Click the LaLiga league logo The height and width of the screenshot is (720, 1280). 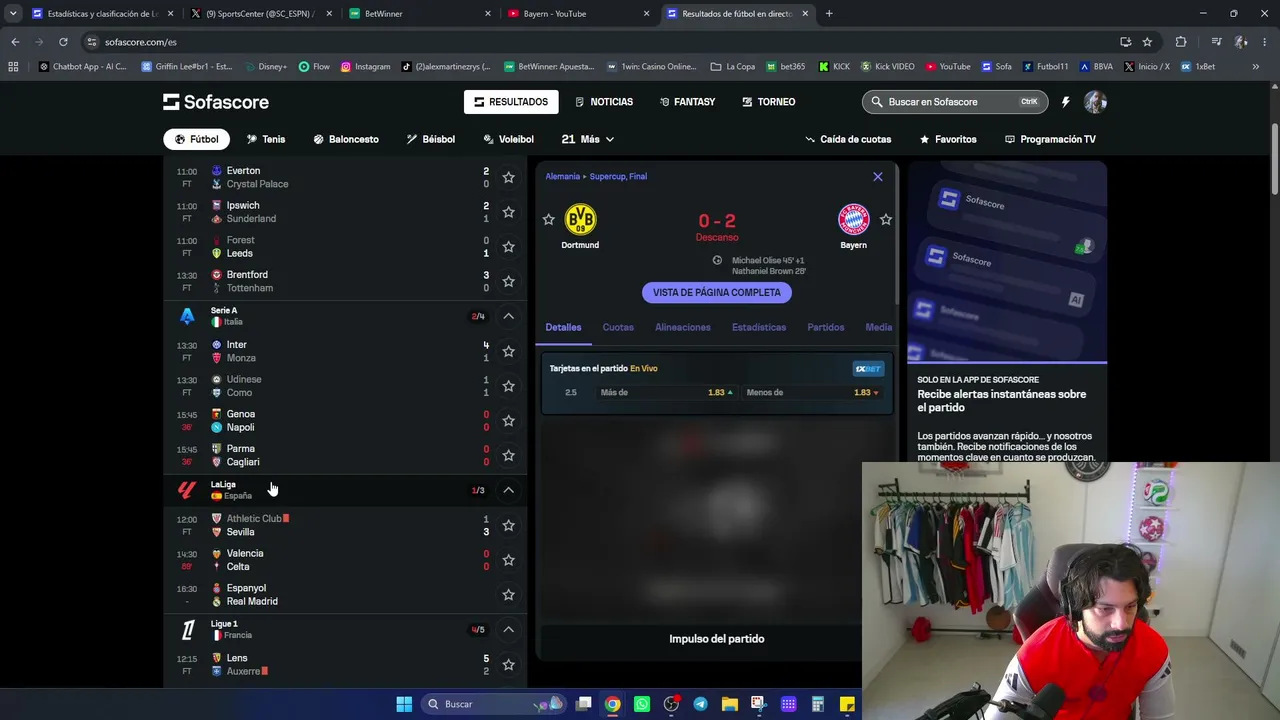pyautogui.click(x=187, y=490)
